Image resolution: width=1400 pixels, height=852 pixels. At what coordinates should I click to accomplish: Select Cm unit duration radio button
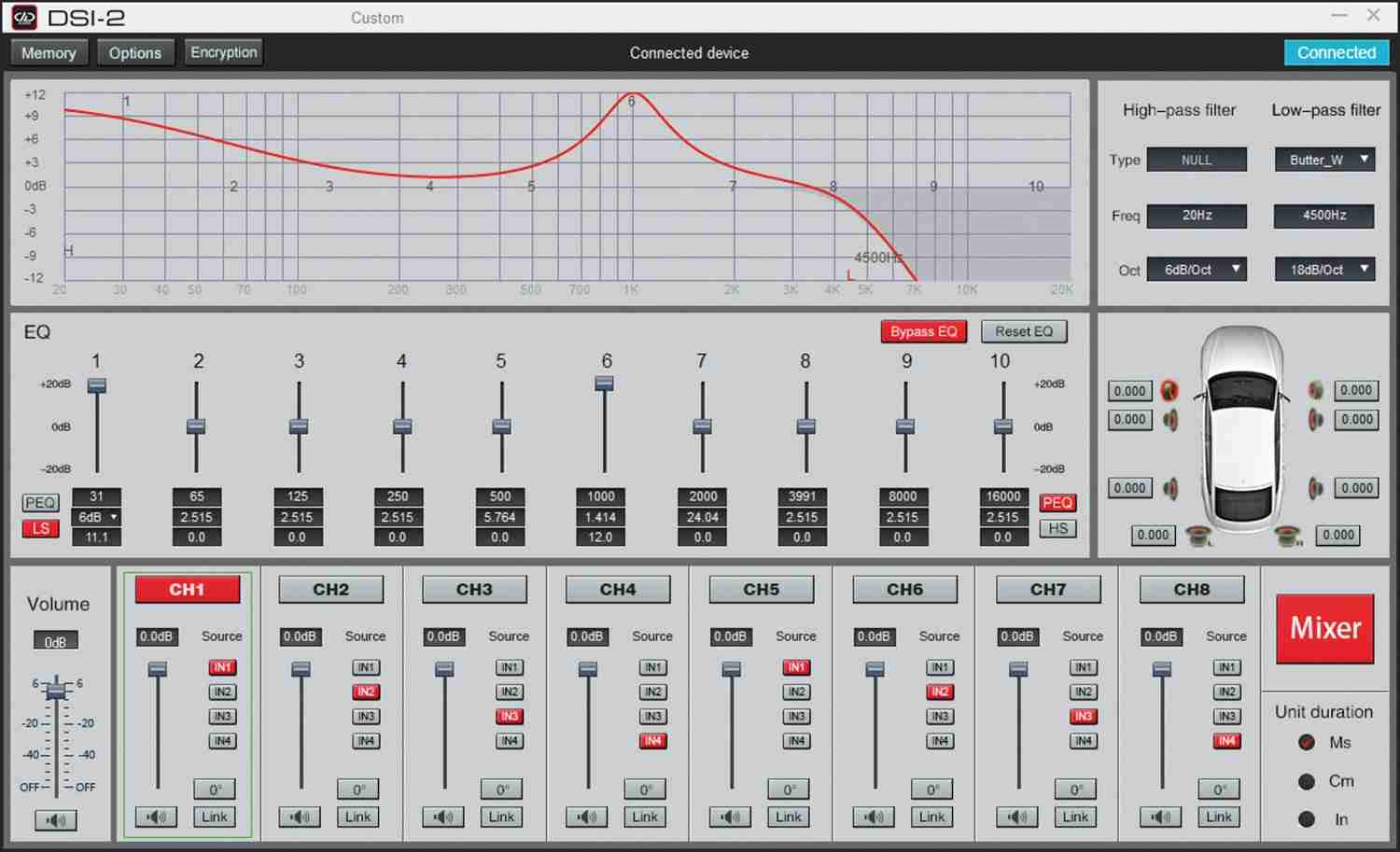coord(1307,781)
